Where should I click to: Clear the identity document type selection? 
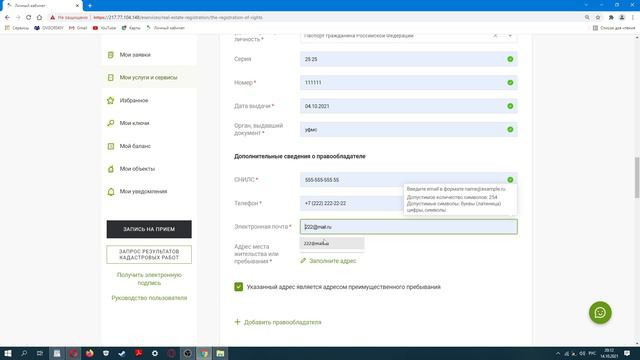(x=495, y=36)
